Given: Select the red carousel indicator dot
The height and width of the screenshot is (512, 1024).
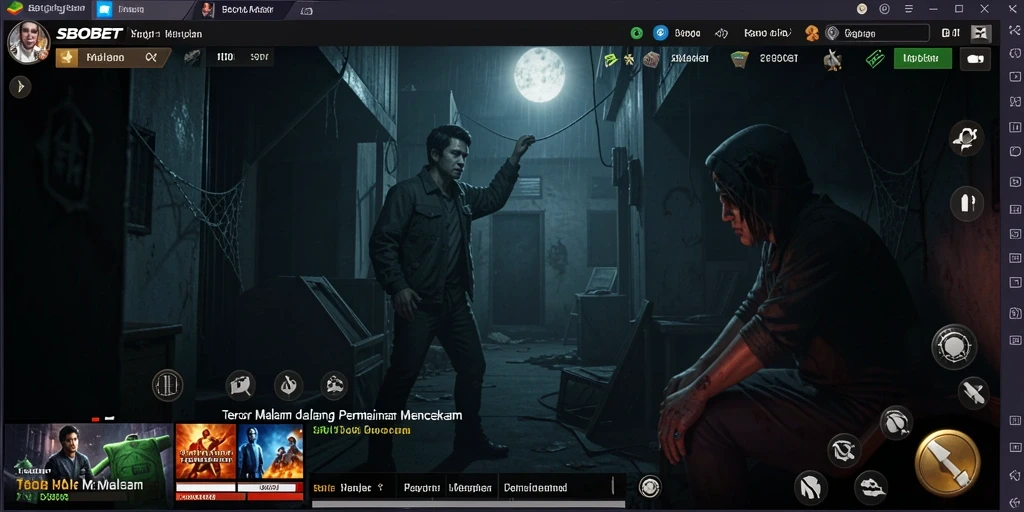Looking at the screenshot, I should coord(95,419).
